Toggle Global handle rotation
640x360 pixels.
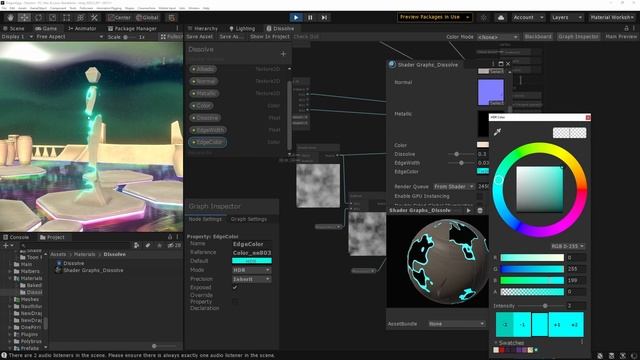click(x=147, y=18)
